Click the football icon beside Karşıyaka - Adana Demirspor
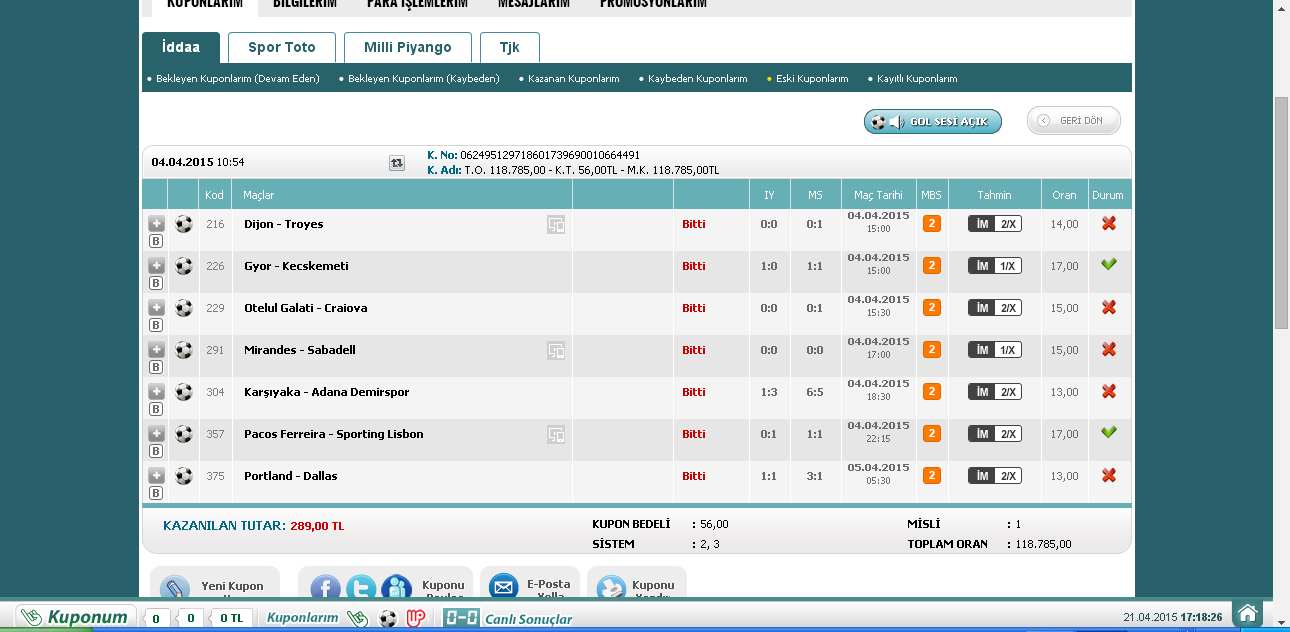This screenshot has width=1290, height=632. tap(184, 392)
